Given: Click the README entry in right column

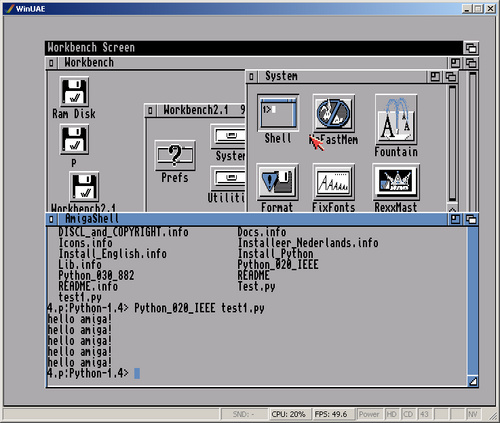Looking at the screenshot, I should tap(253, 275).
